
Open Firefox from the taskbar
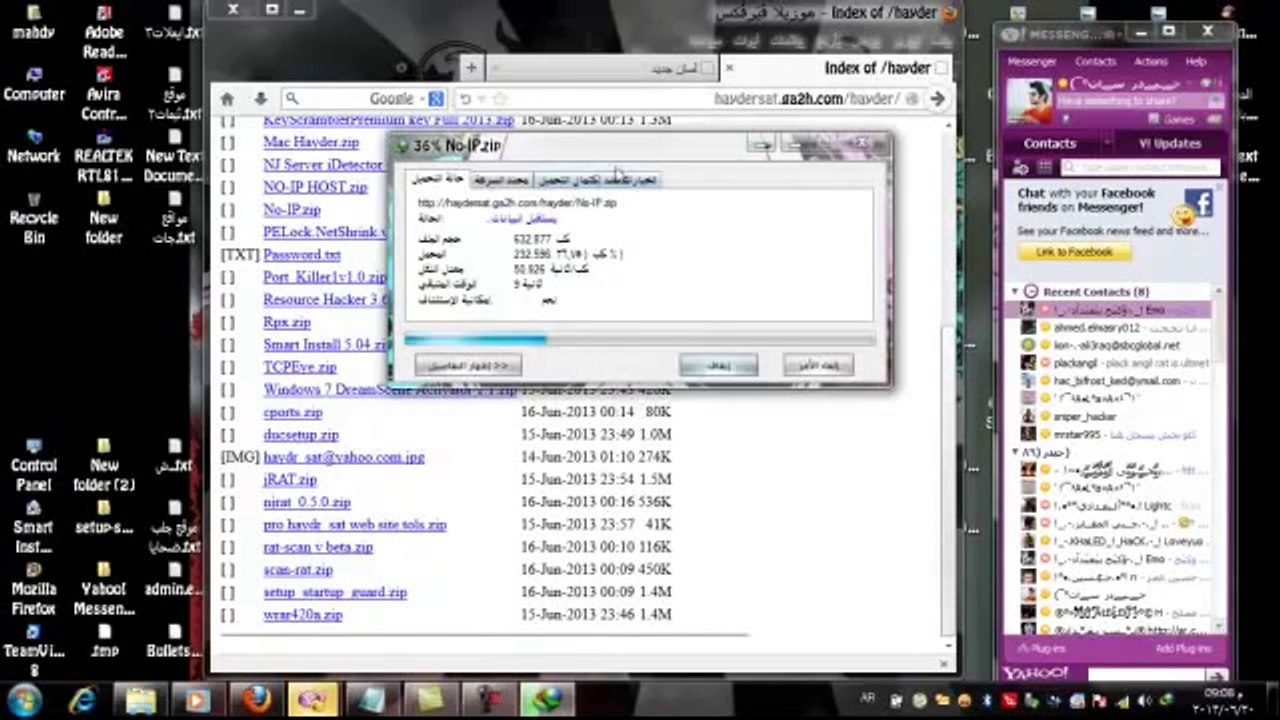point(256,699)
